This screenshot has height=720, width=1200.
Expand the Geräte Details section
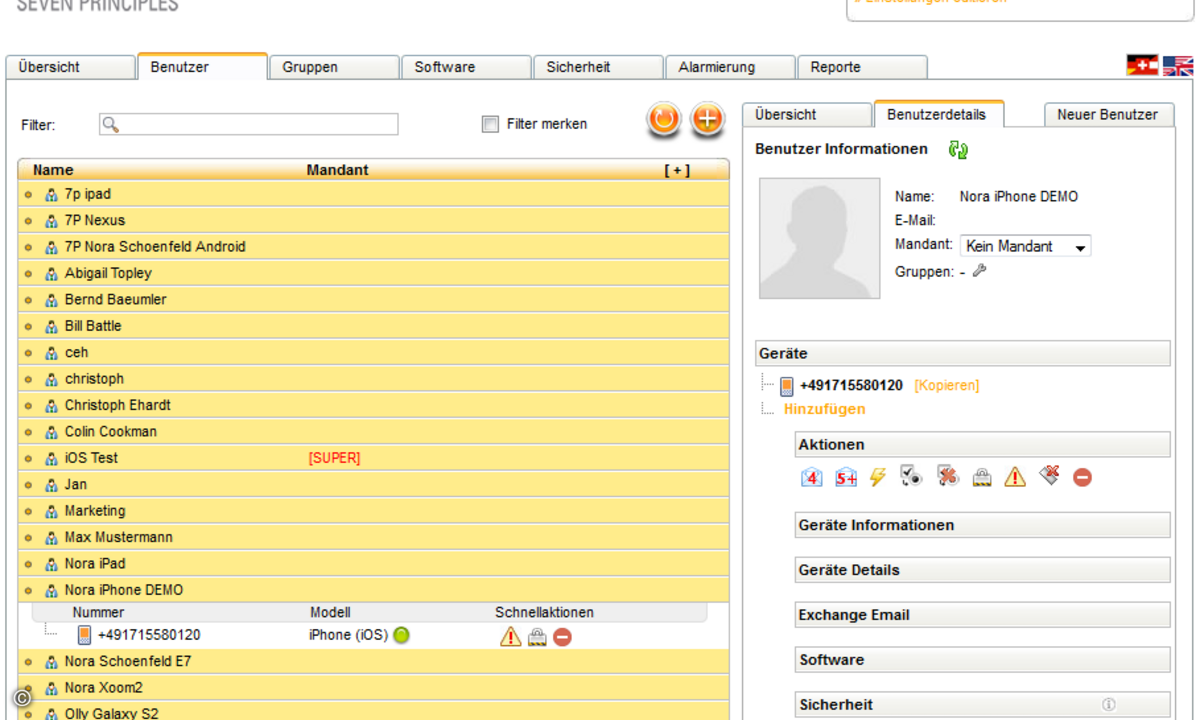coord(982,570)
